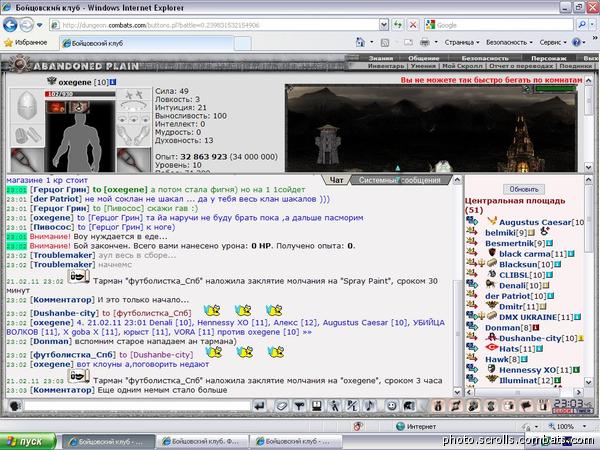
Task: Click the Избранное favorites button
Action: click(x=26, y=42)
